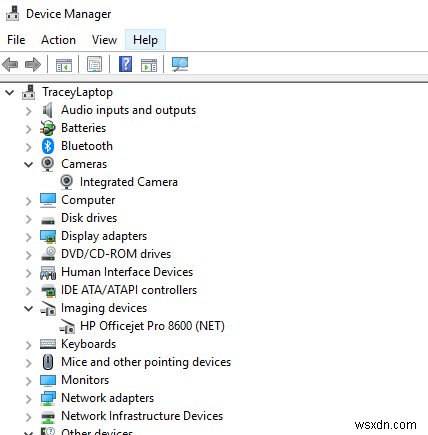Expand Human Interface Devices chevron

(x=29, y=273)
